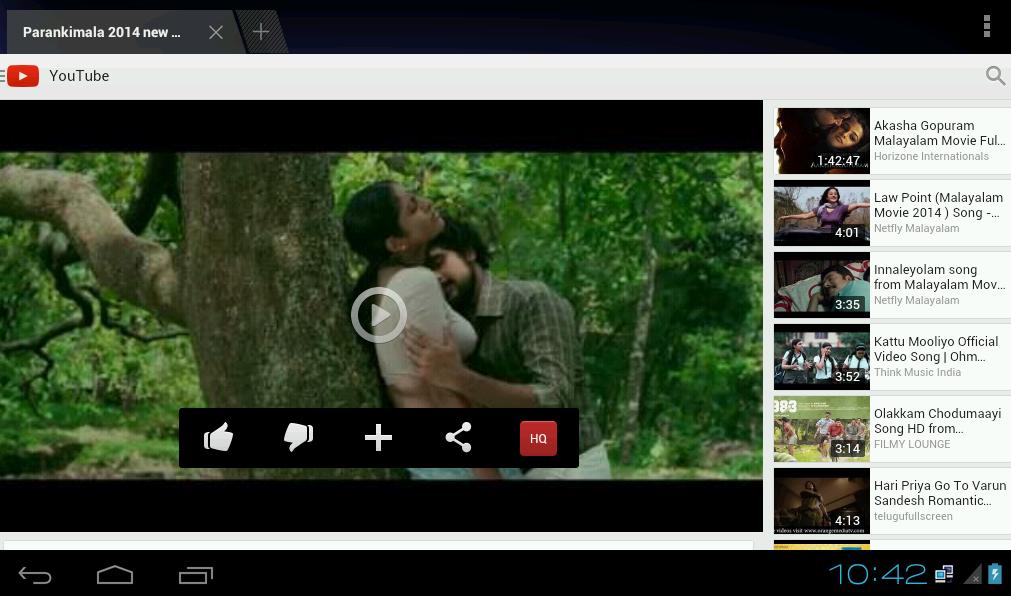Click Horizone Internationals channel name
1011x596 pixels.
pos(931,156)
